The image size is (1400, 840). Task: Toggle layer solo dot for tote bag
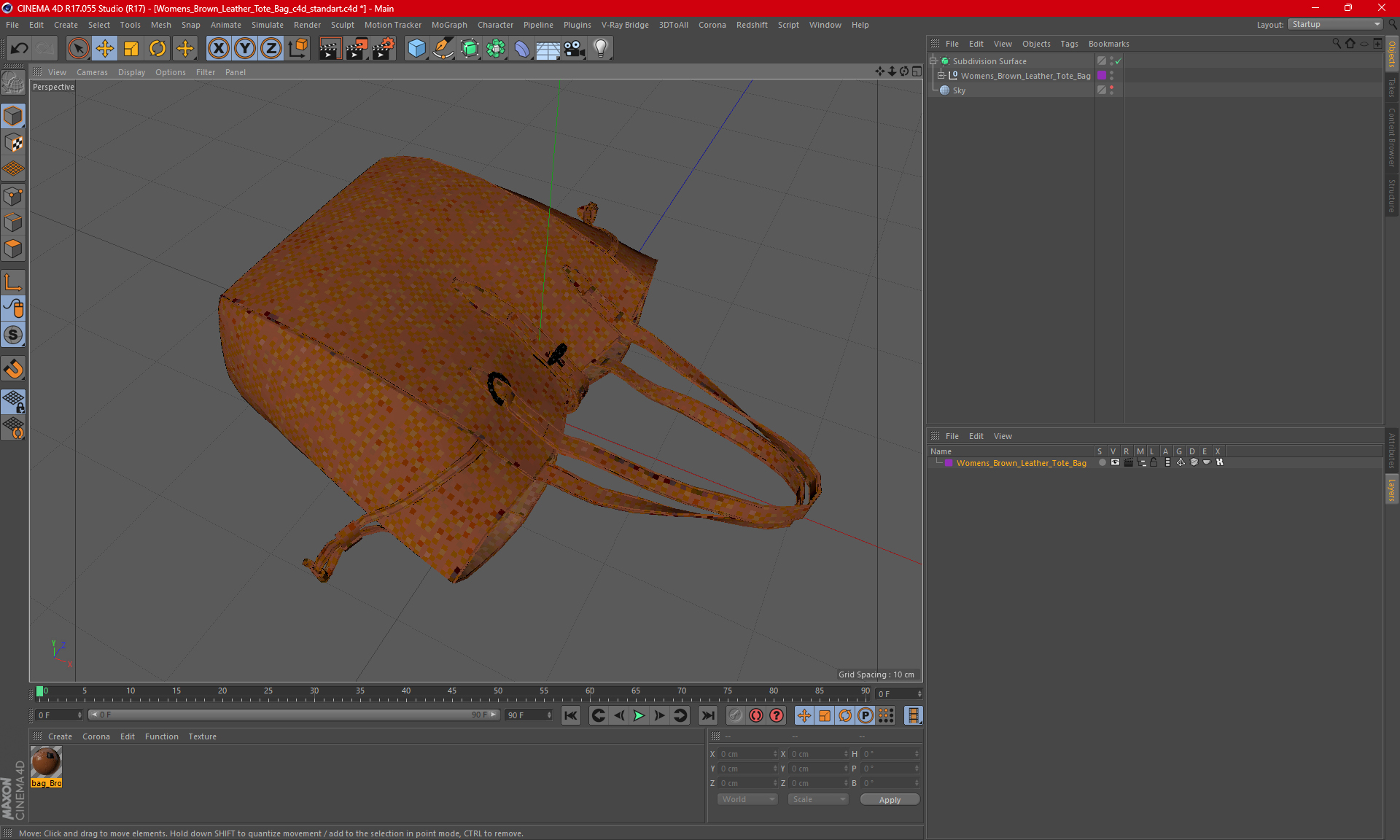1102,462
